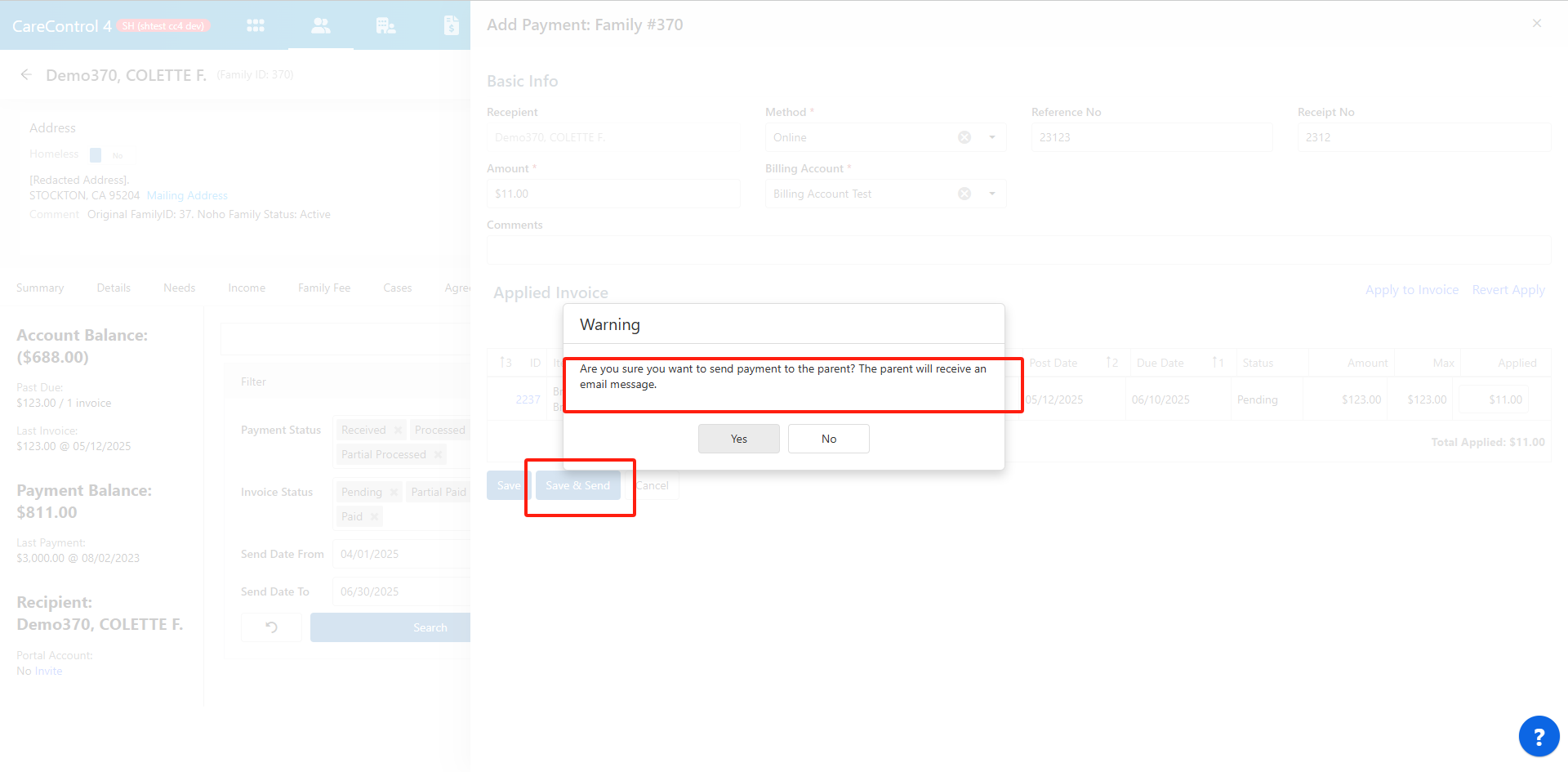
Task: Edit the Applied amount $11.00 cell
Action: pyautogui.click(x=1494, y=399)
